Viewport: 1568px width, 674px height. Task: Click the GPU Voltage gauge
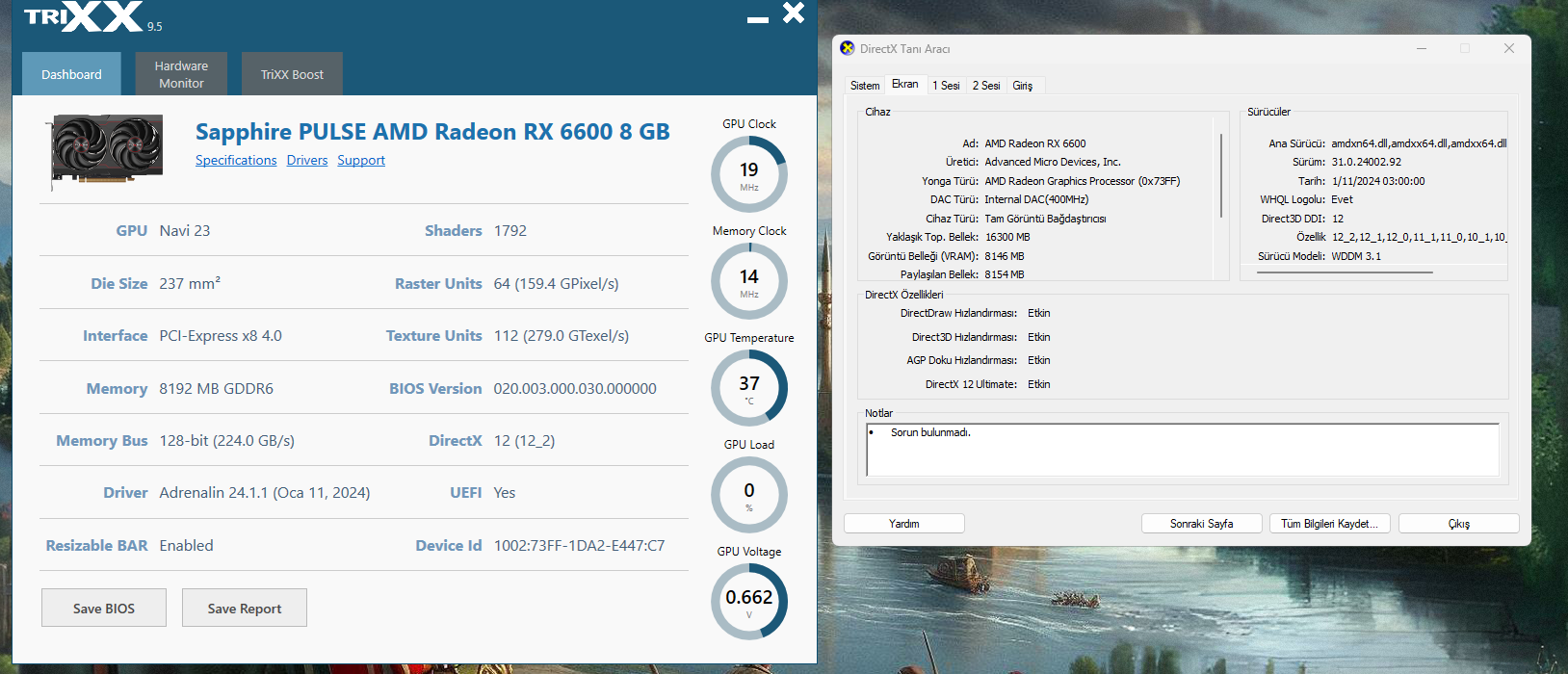click(749, 602)
